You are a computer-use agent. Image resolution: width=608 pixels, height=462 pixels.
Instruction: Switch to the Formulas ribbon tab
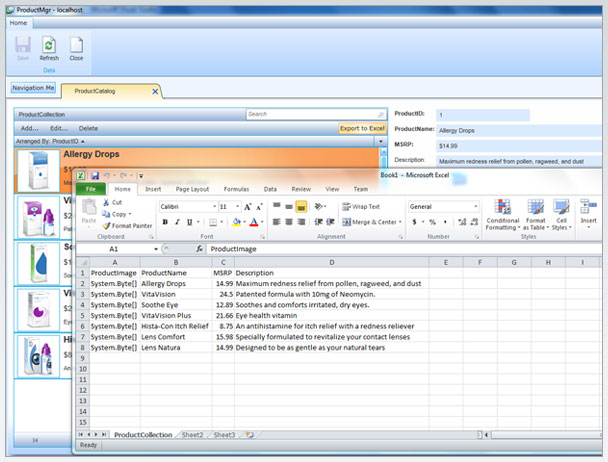tap(236, 189)
